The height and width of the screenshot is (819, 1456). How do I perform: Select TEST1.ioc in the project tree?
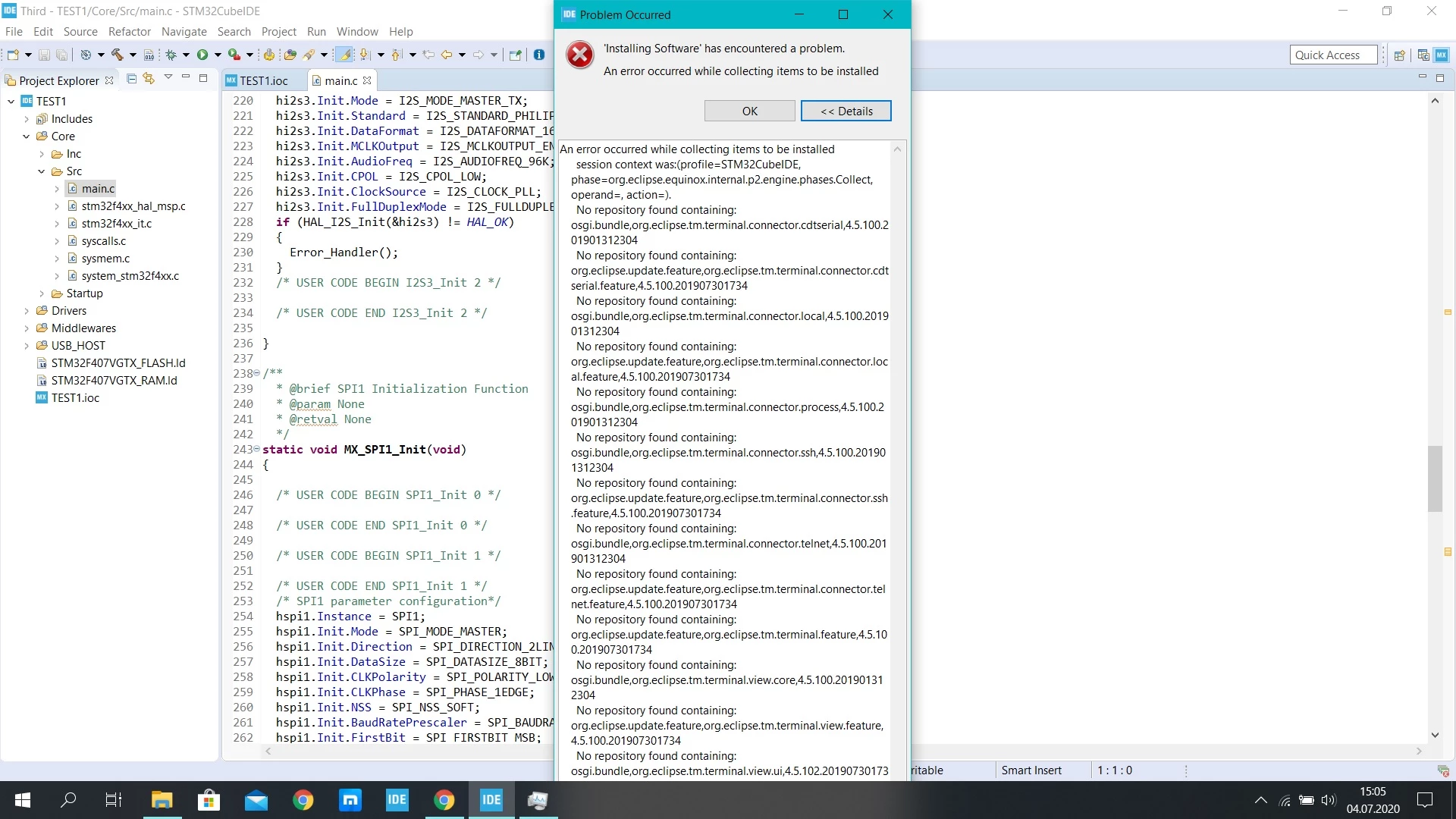point(75,398)
